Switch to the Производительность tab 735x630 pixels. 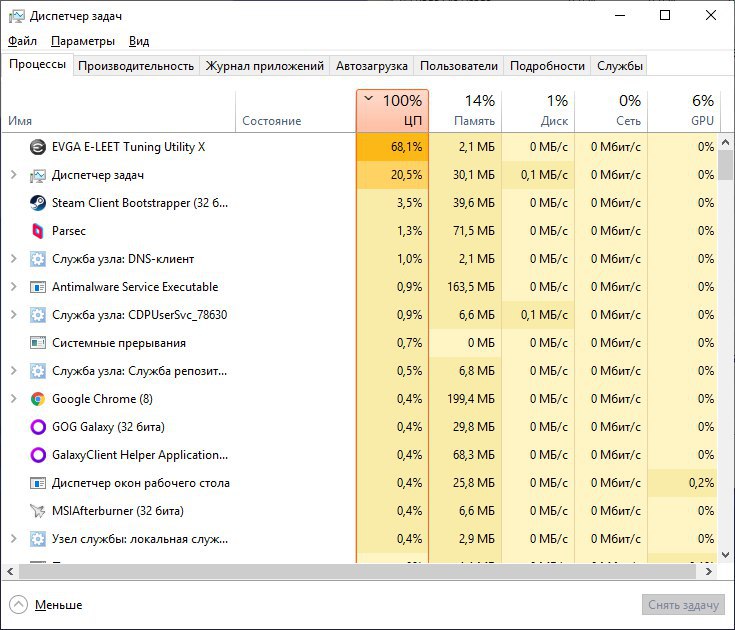(x=136, y=66)
